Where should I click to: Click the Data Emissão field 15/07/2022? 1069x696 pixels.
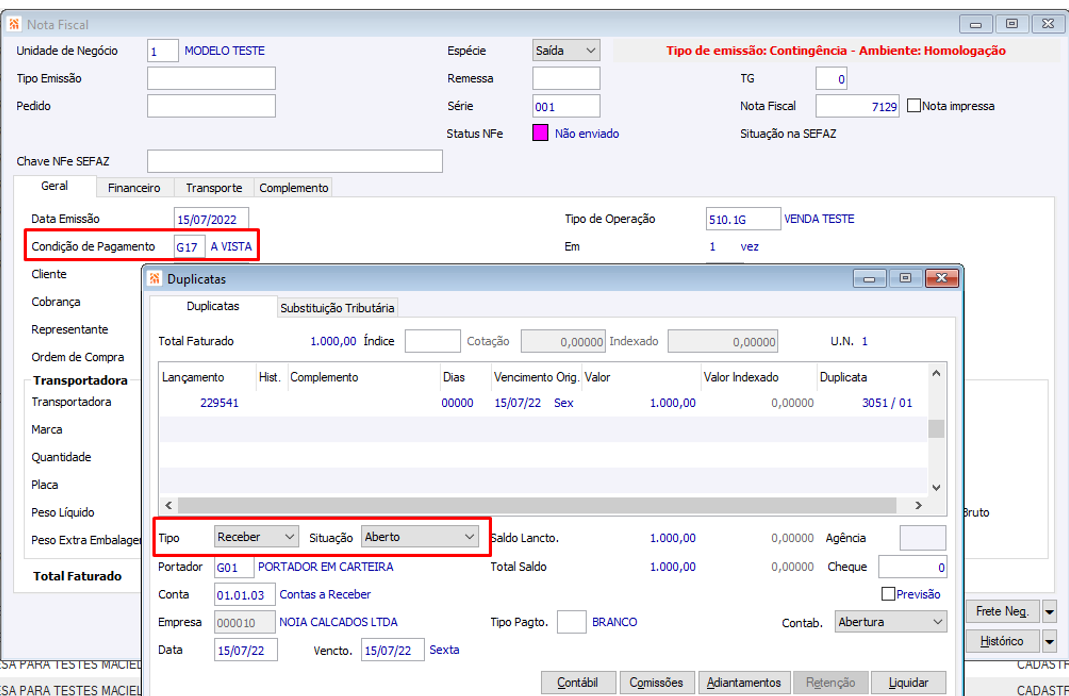pos(211,220)
